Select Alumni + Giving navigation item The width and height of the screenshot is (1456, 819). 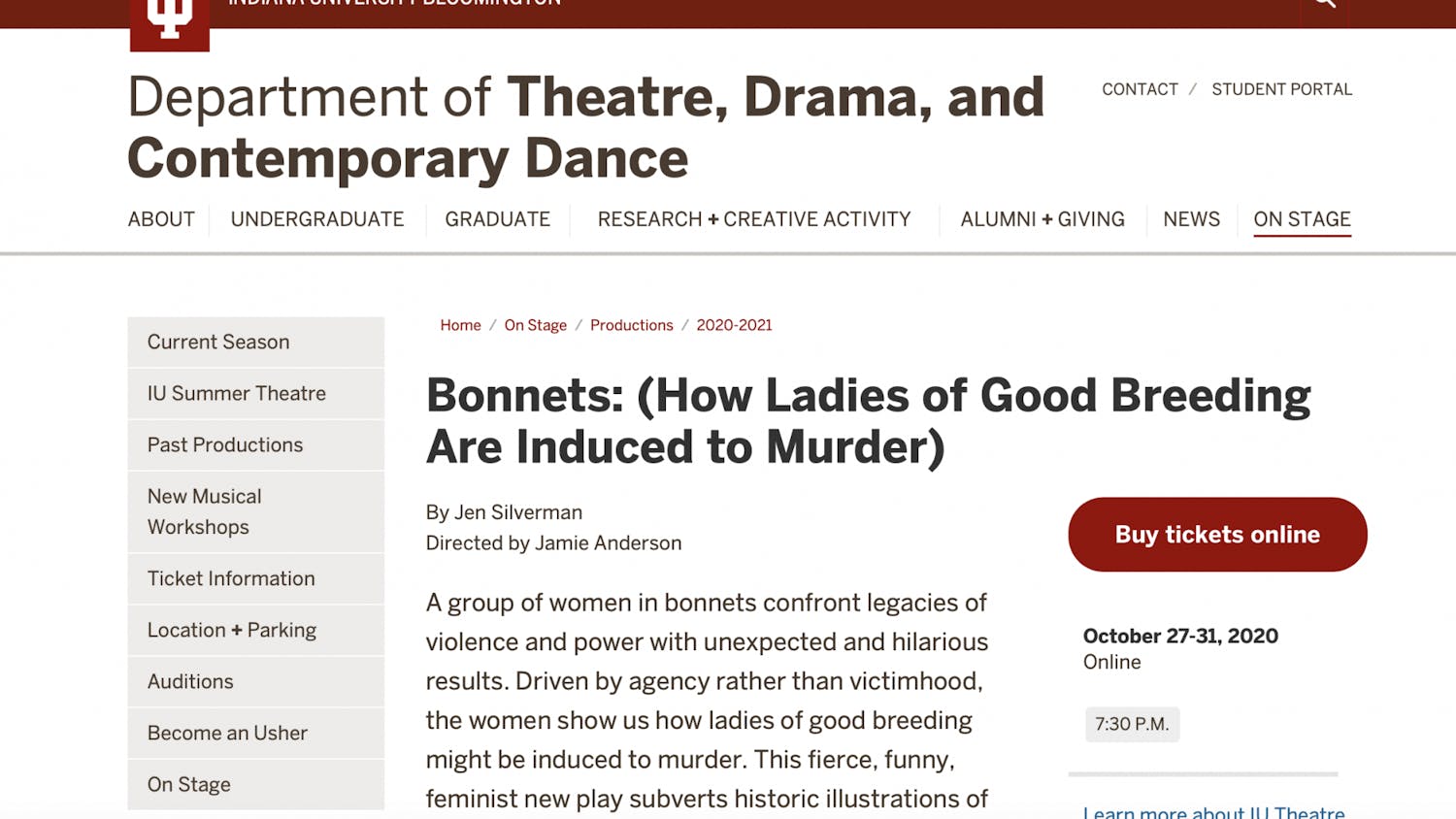coord(1042,219)
